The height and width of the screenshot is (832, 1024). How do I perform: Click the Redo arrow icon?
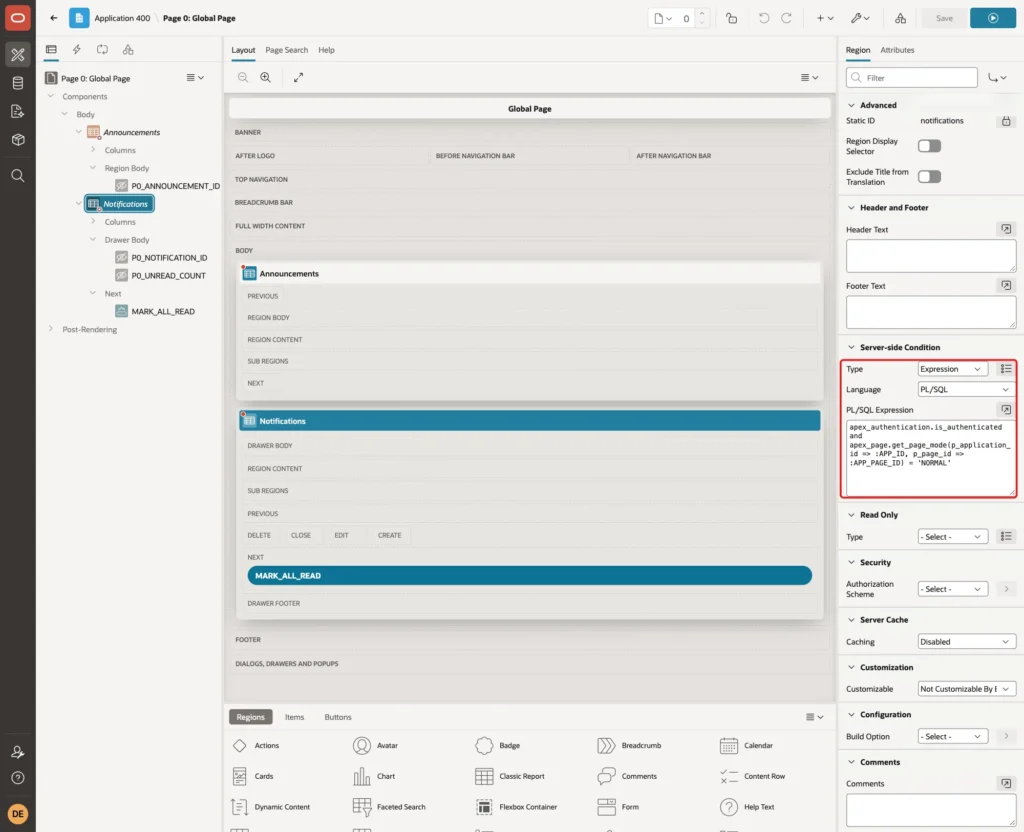point(786,18)
